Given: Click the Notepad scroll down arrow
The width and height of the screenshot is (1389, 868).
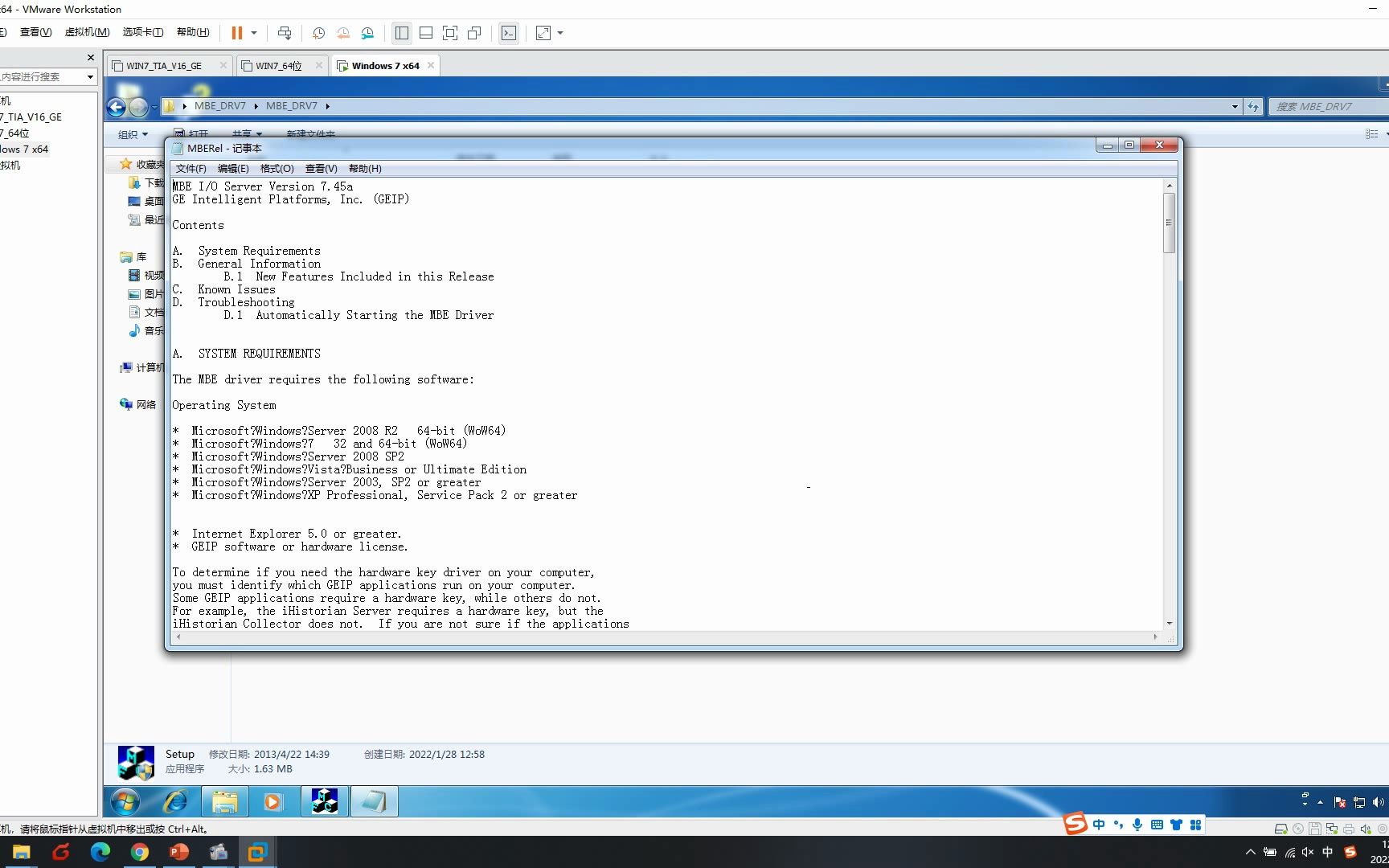Looking at the screenshot, I should click(x=1169, y=623).
